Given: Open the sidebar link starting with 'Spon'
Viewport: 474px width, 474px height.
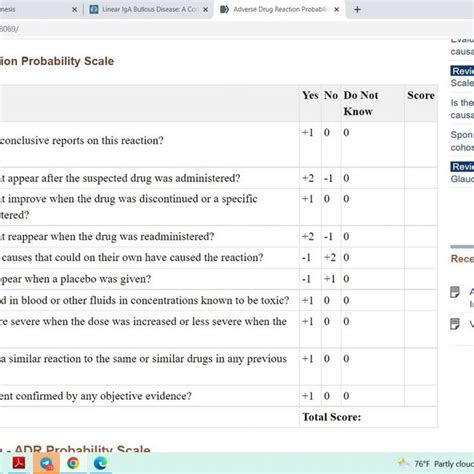Looking at the screenshot, I should (x=462, y=141).
